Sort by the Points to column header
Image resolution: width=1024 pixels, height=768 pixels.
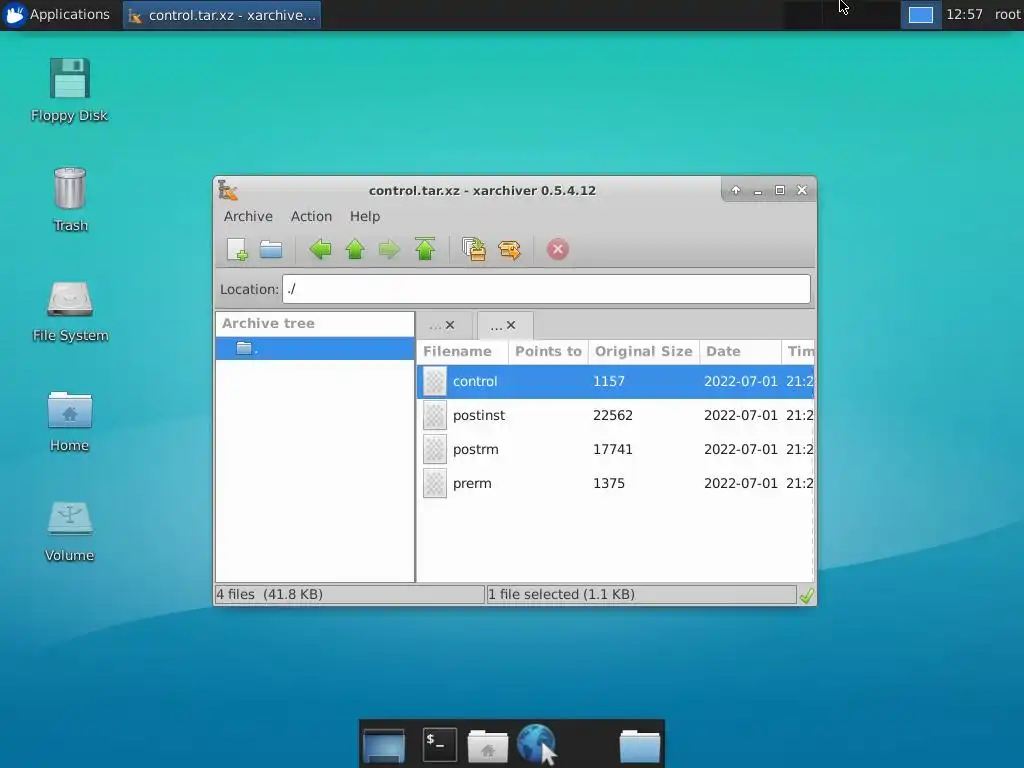coord(549,351)
